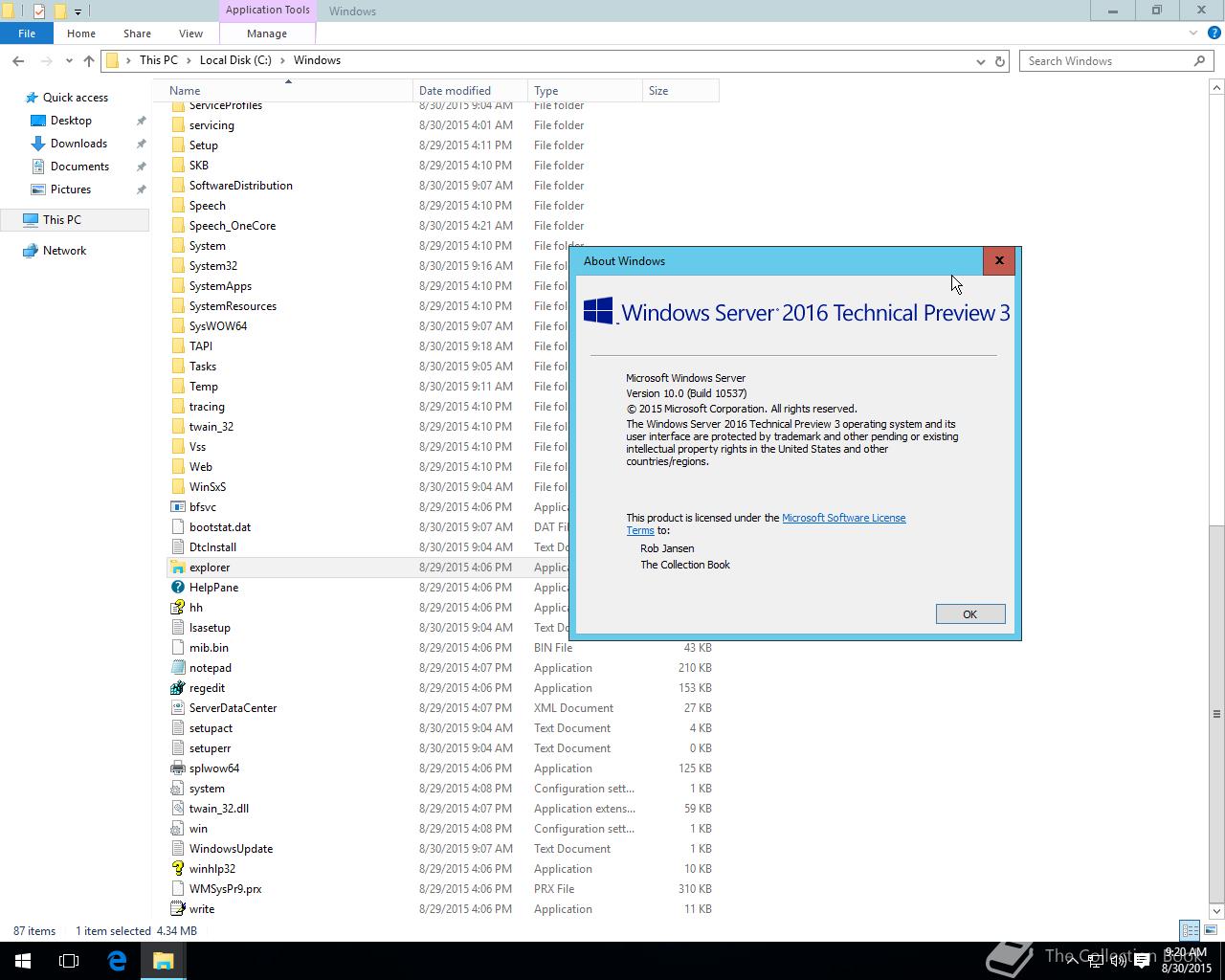Select Pictures in navigation pane
Screen dimensions: 1225x980
[x=72, y=189]
